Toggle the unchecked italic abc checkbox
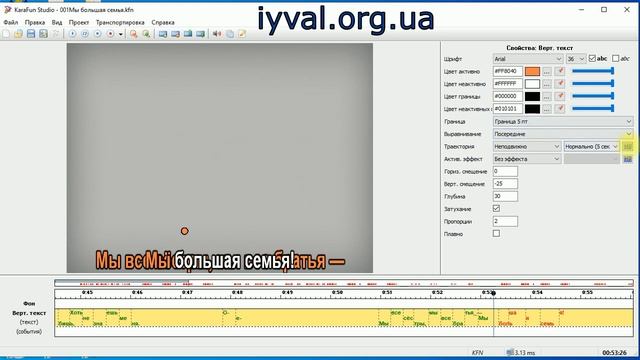This screenshot has width=640, height=360. [x=616, y=59]
